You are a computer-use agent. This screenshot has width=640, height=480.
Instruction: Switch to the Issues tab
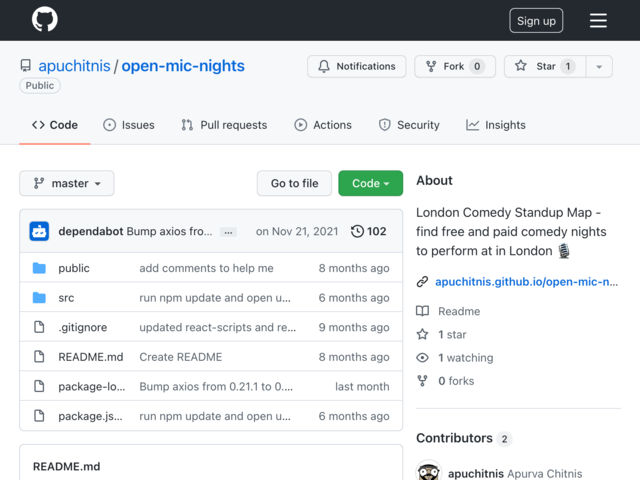tap(129, 125)
